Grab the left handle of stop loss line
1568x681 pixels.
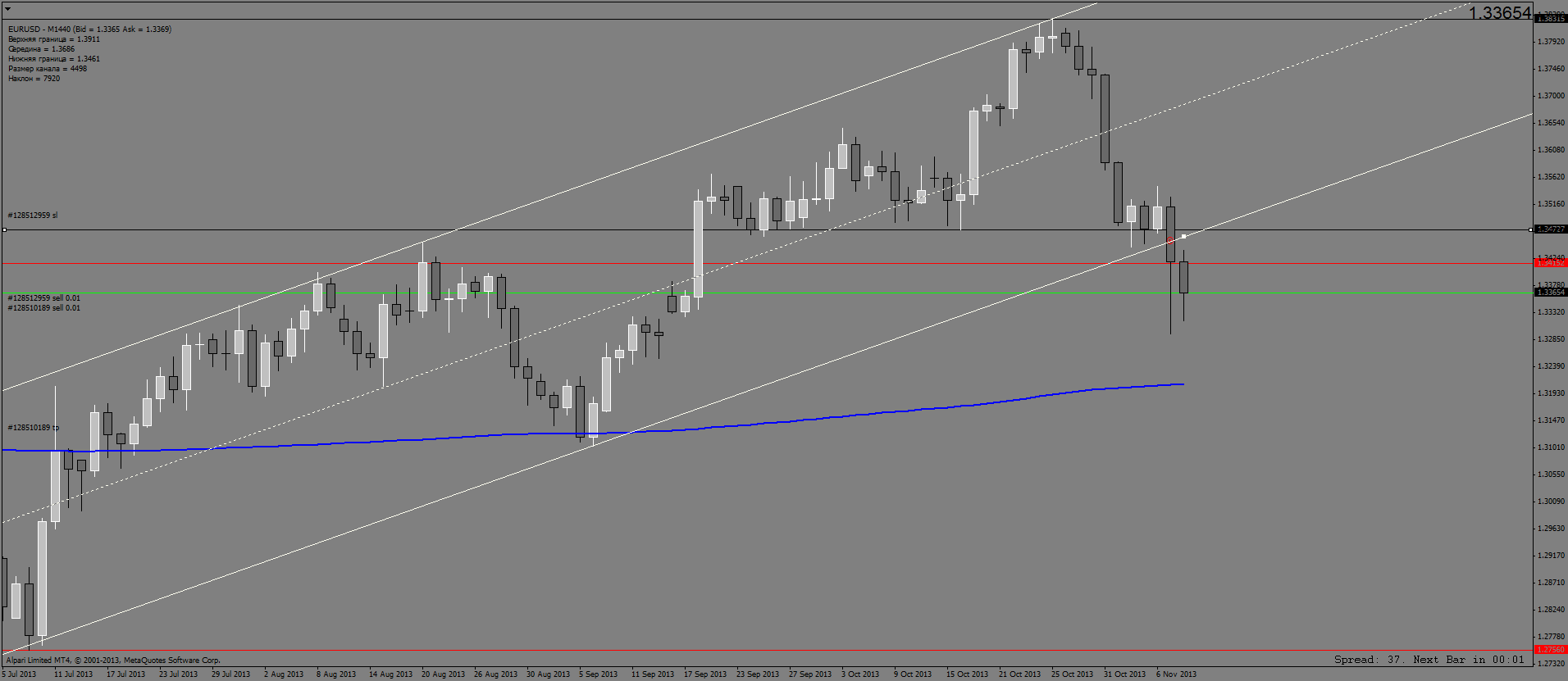(x=4, y=229)
